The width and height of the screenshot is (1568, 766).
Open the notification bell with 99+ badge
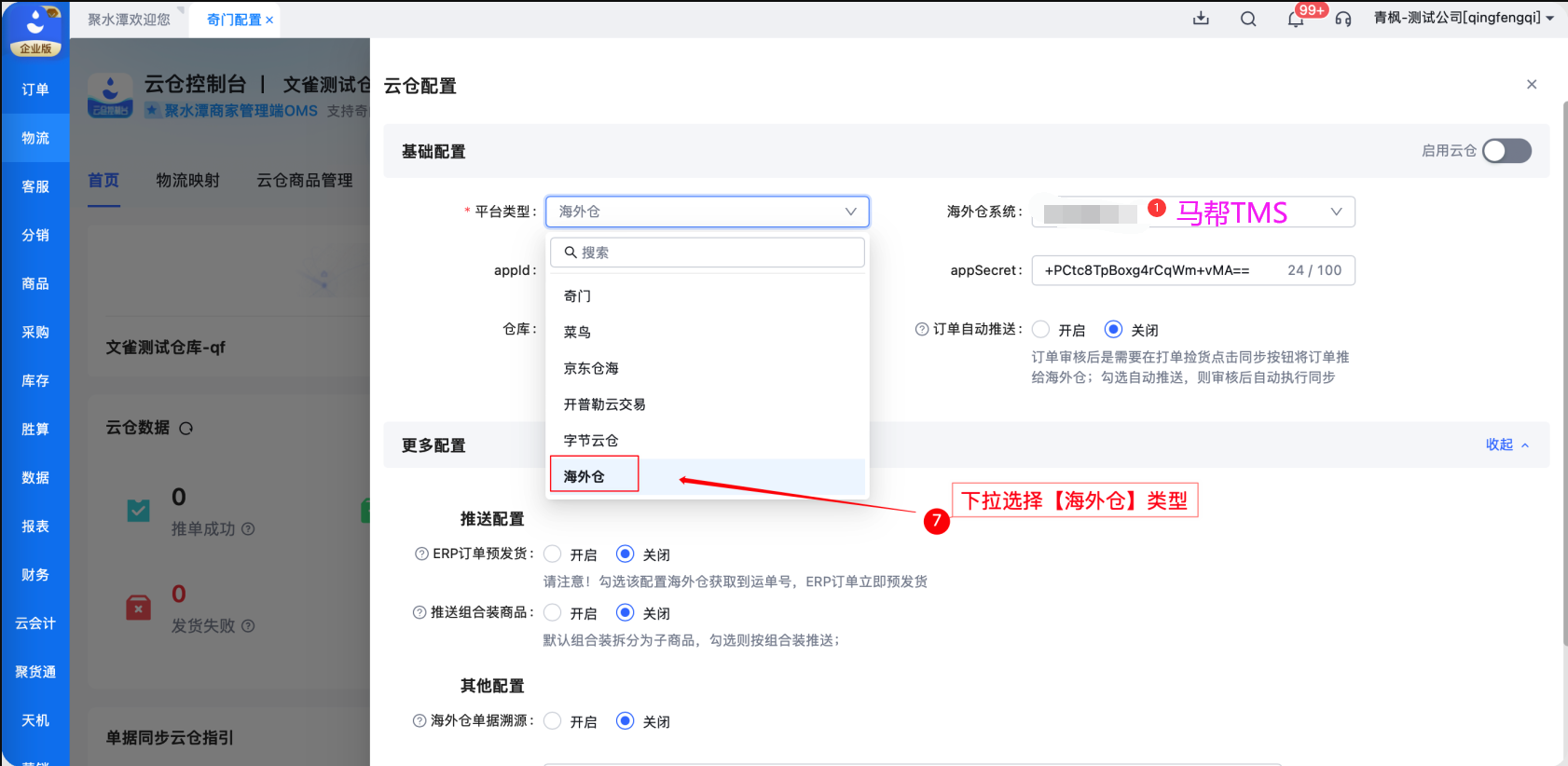[x=1296, y=19]
